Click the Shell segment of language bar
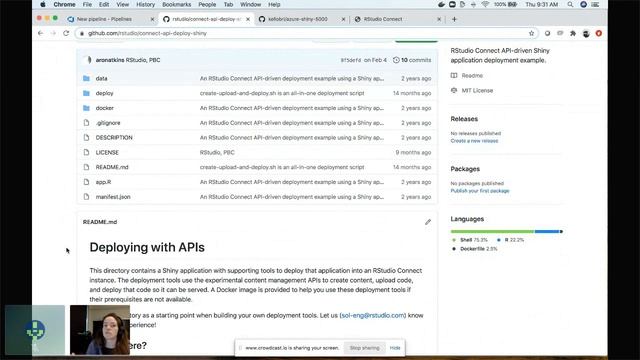The image size is (640, 360). coord(492,231)
